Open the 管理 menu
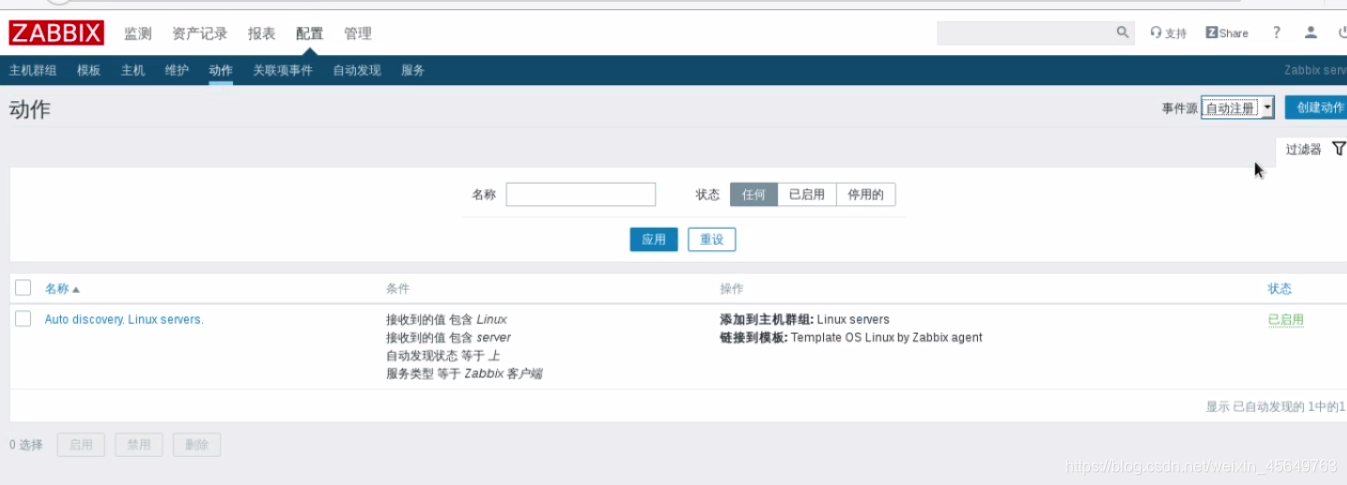Screen dimensions: 1347x485 358,33
